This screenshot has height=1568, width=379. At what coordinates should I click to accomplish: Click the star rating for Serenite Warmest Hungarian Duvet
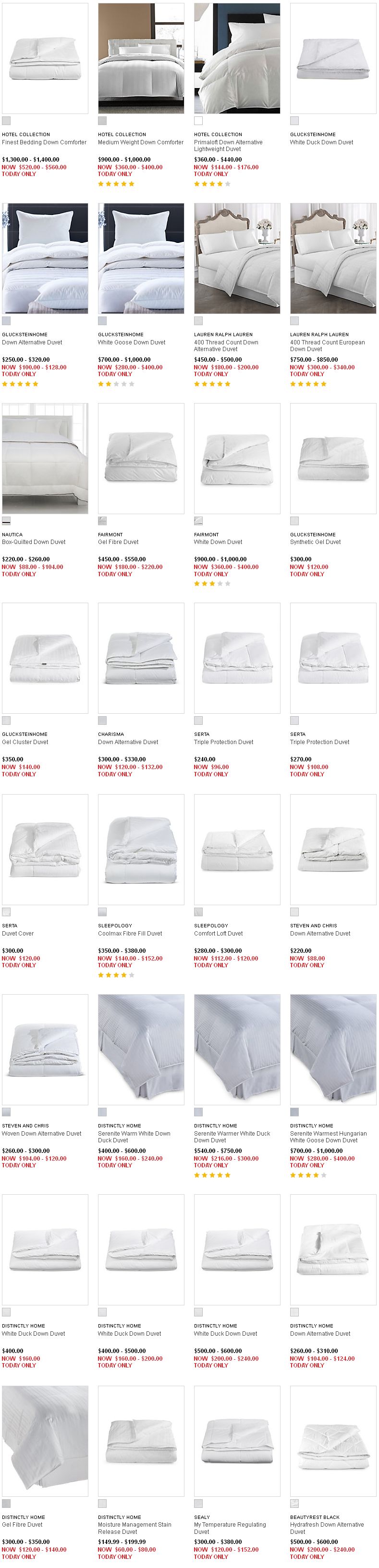(308, 1176)
